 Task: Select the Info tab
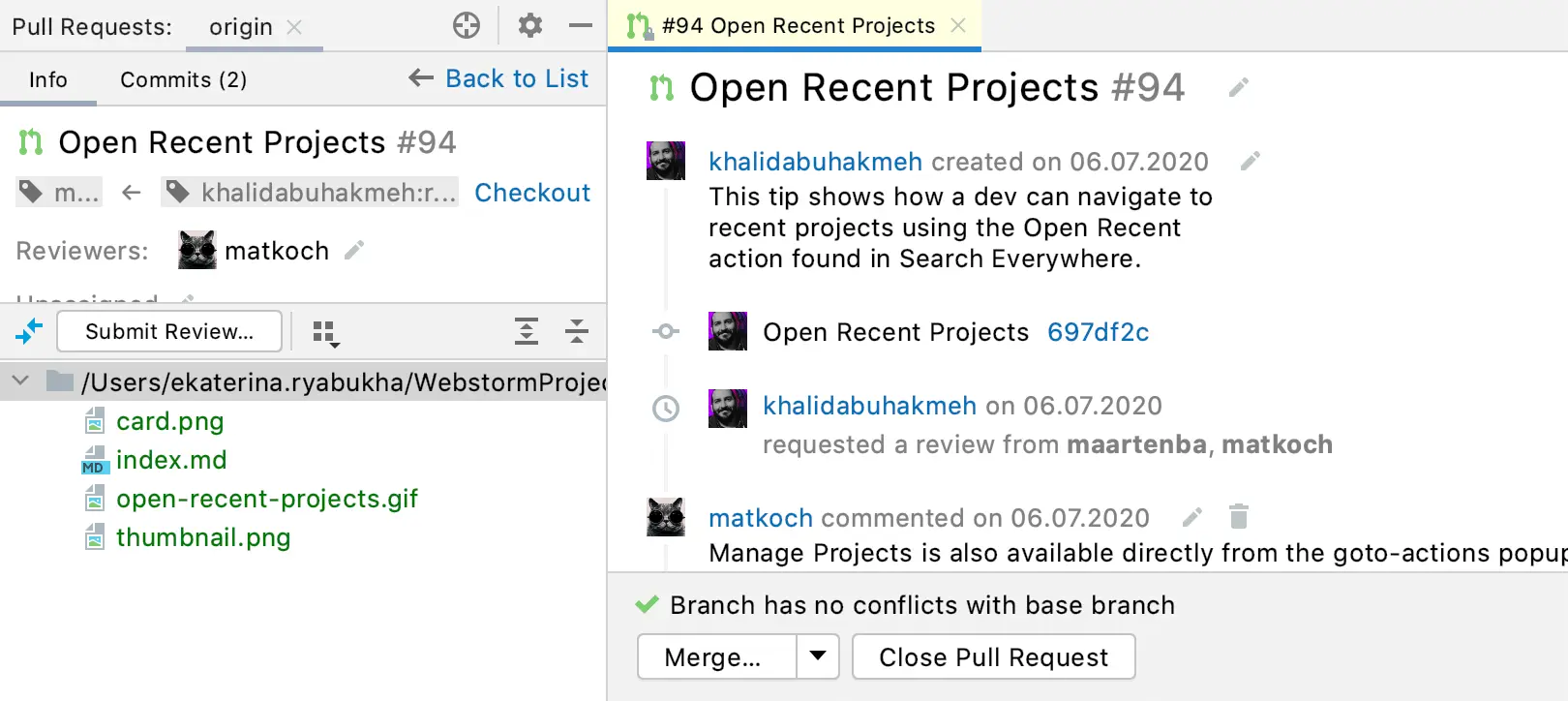pyautogui.click(x=48, y=79)
